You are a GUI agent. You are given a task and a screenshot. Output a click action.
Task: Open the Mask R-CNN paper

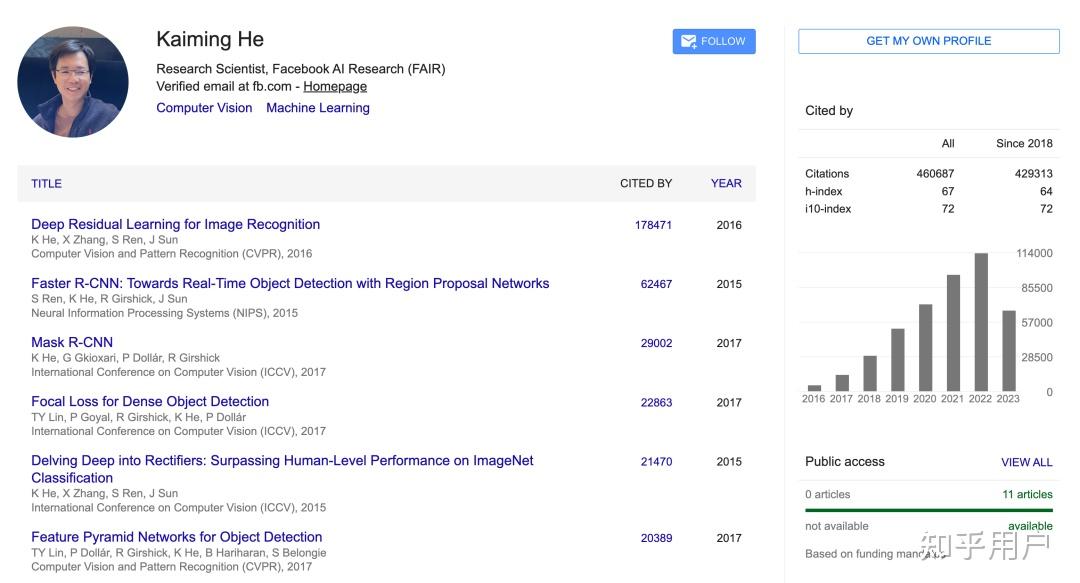[72, 343]
